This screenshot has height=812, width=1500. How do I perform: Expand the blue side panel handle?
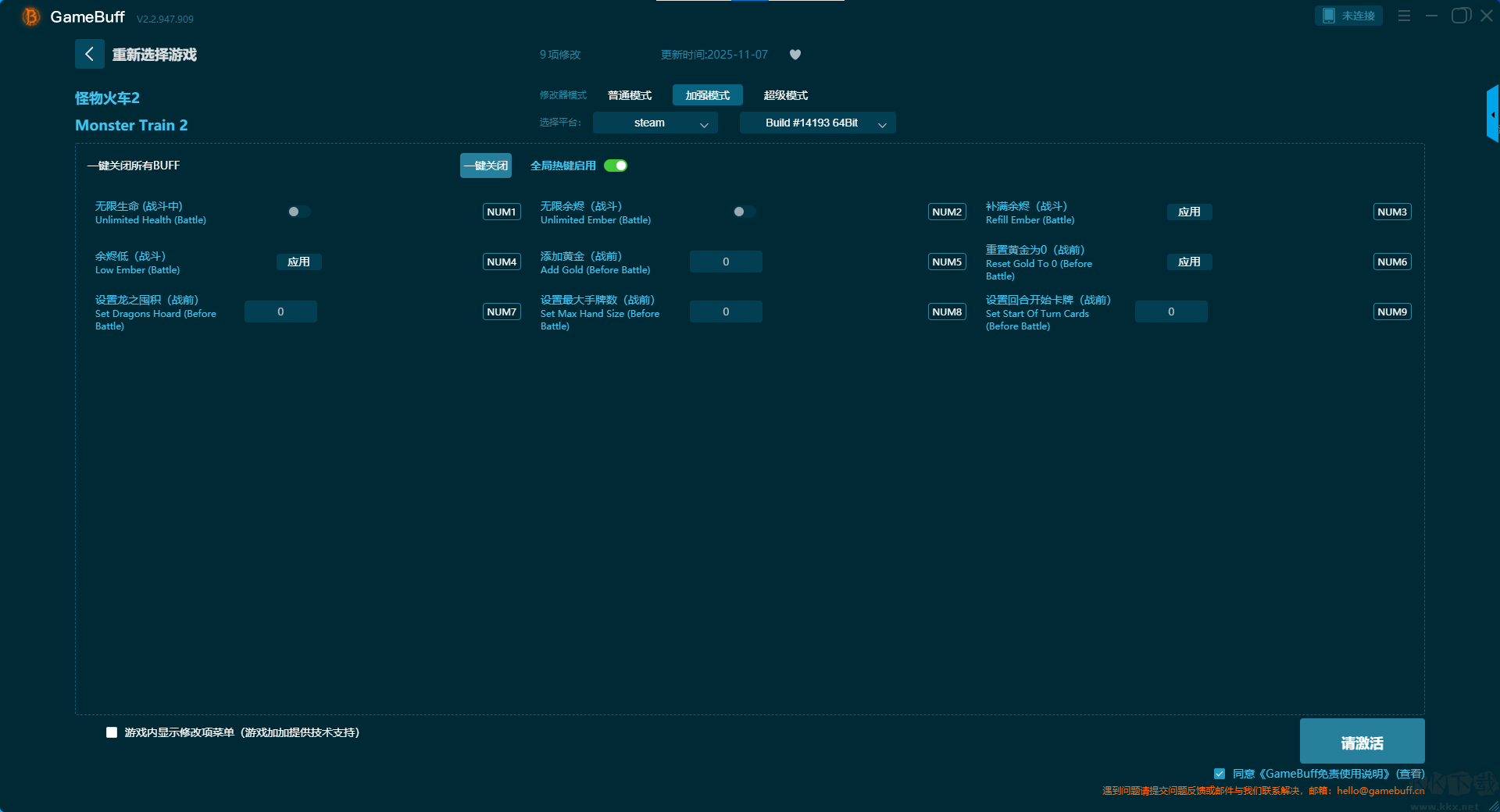click(x=1492, y=114)
